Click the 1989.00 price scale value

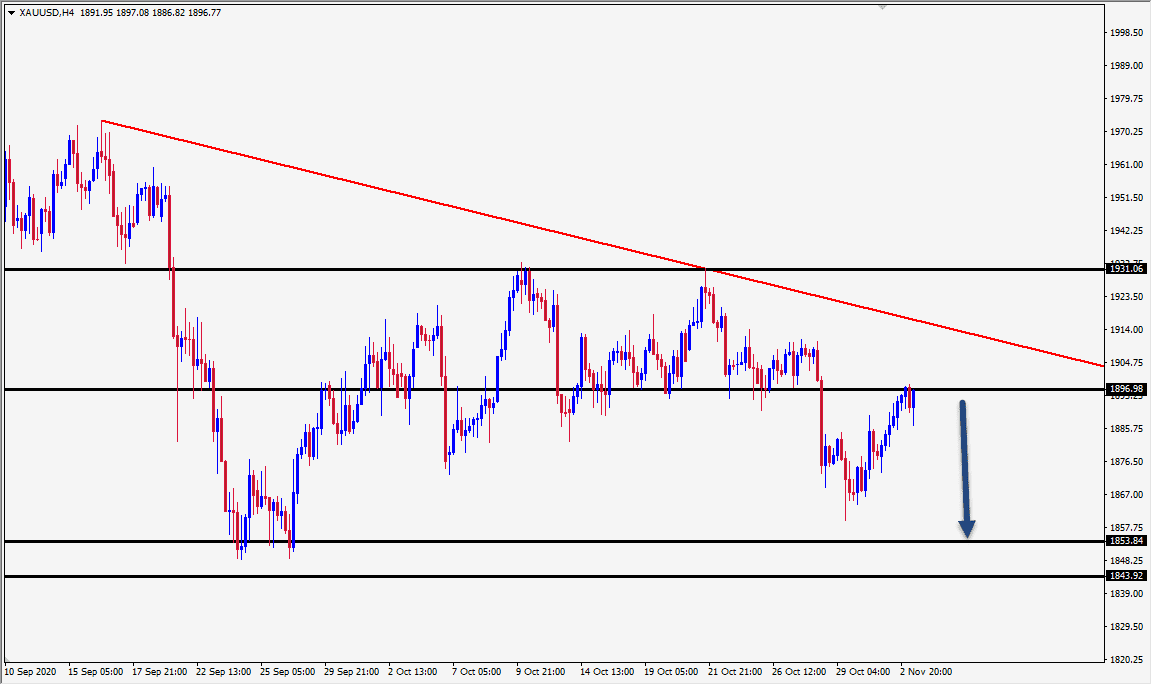tap(1127, 65)
